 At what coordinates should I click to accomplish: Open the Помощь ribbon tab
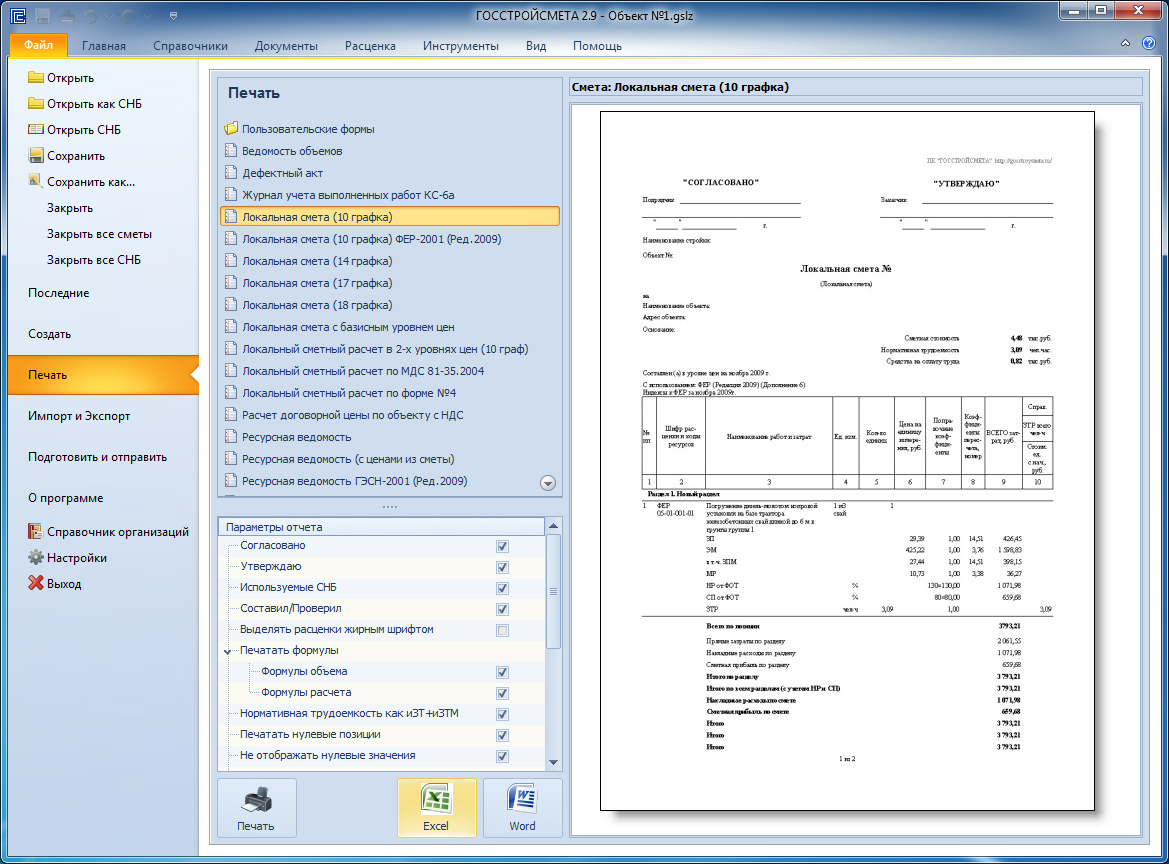coord(597,45)
